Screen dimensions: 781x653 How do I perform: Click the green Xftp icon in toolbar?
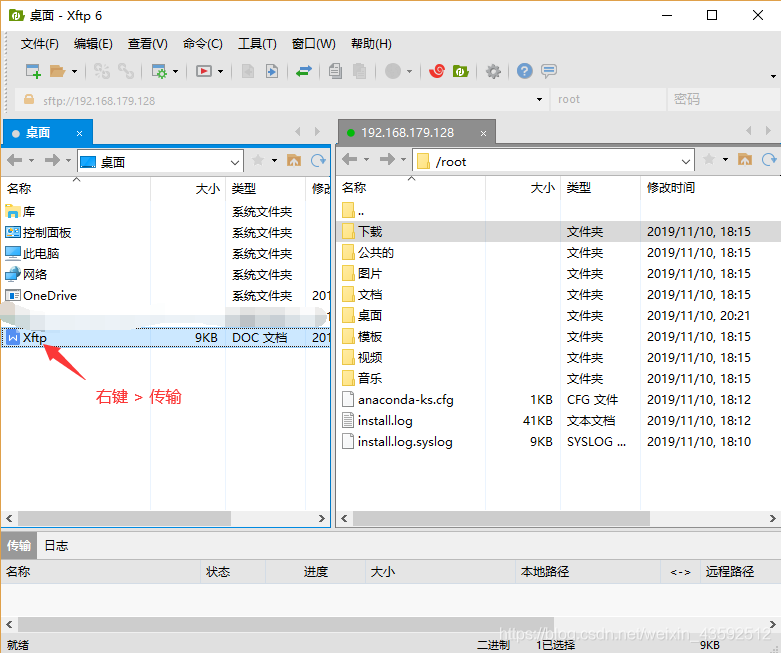461,71
